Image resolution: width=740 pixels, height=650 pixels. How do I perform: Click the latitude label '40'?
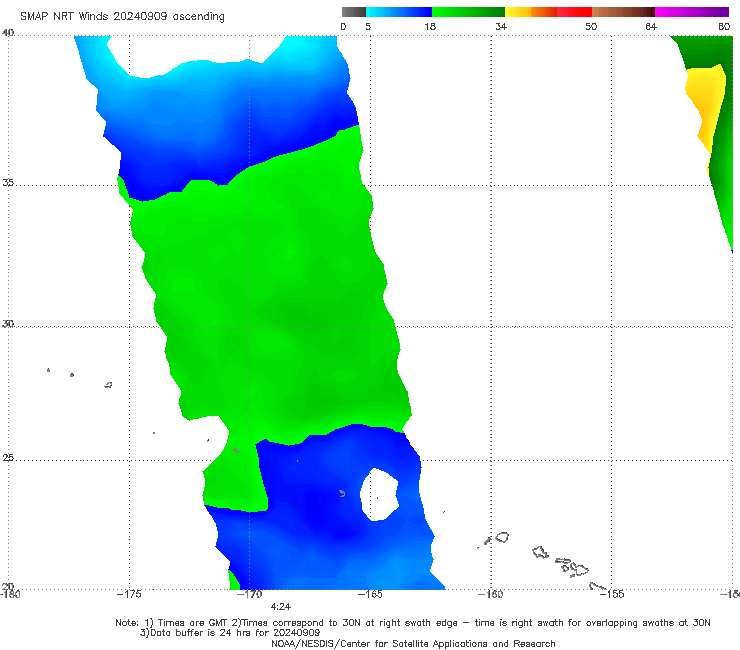click(x=8, y=33)
